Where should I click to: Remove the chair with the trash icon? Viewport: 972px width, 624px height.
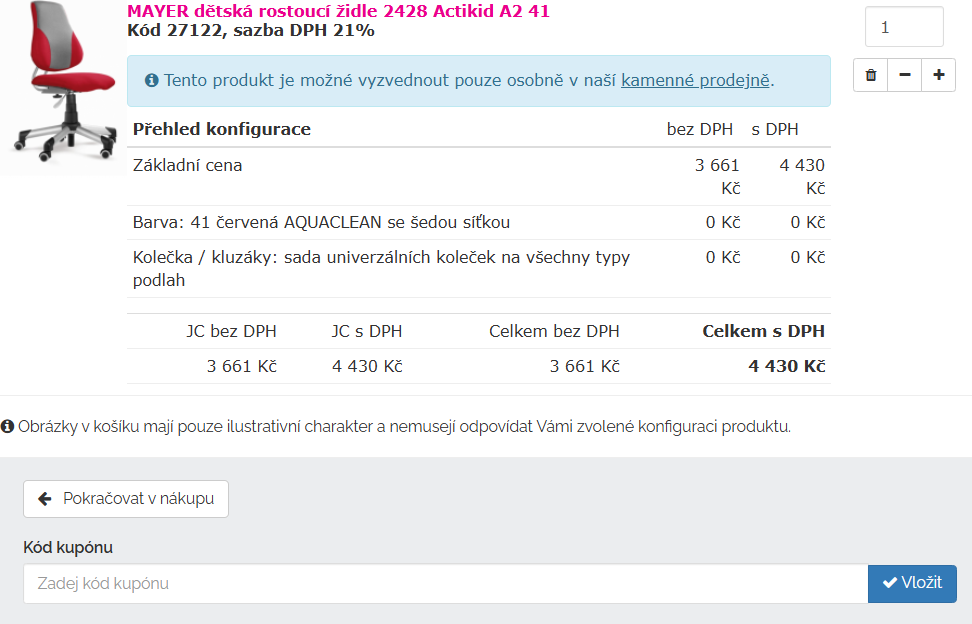[x=871, y=75]
